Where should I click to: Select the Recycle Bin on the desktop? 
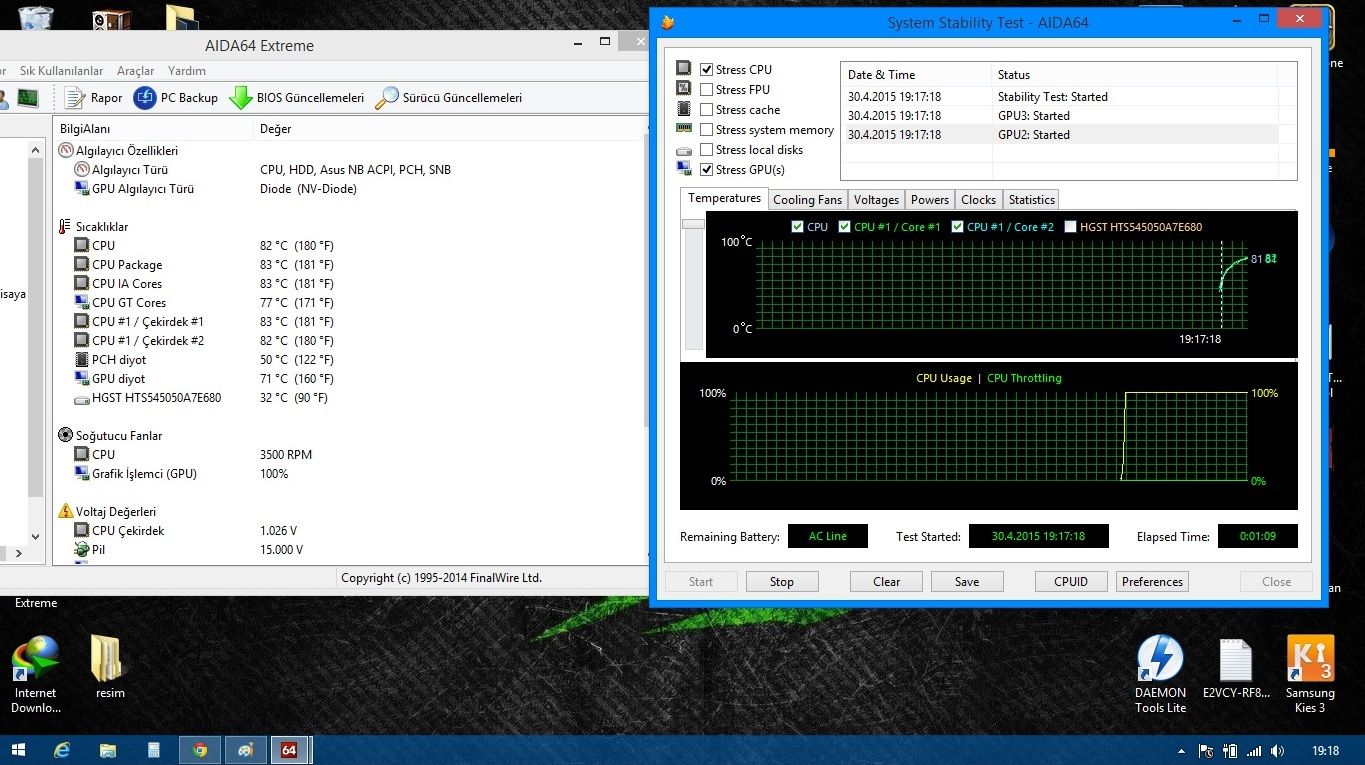pos(35,17)
